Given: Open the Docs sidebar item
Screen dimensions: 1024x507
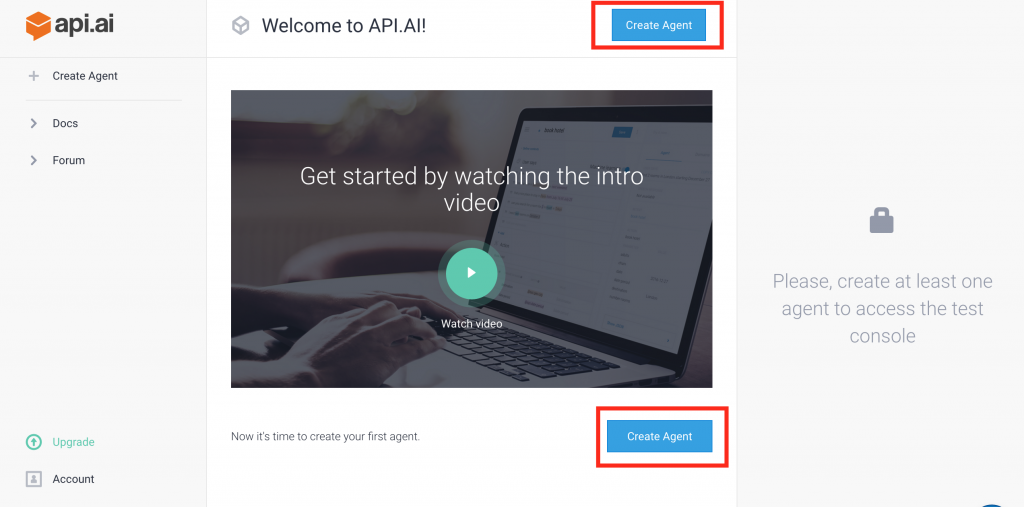Looking at the screenshot, I should (x=65, y=123).
